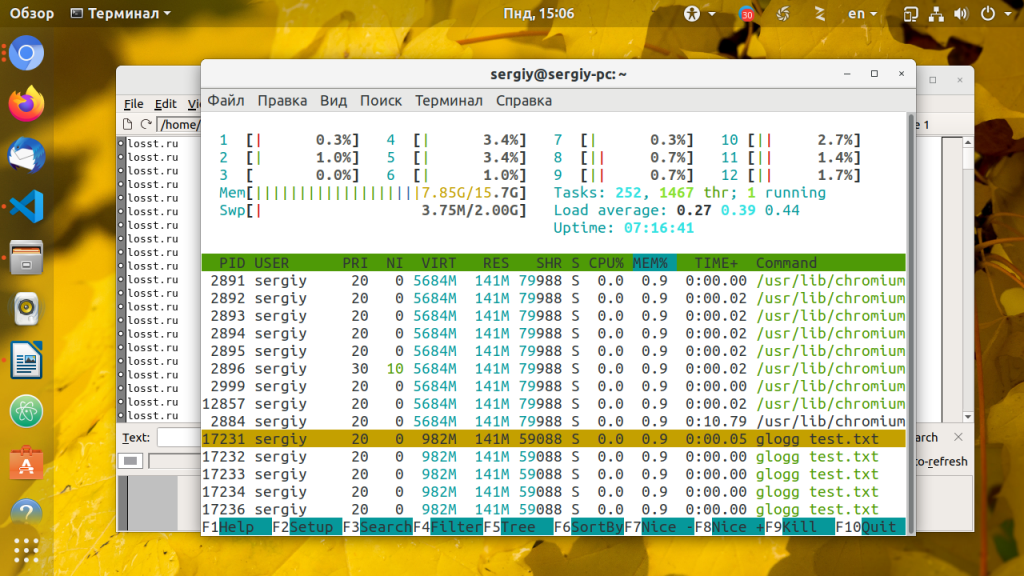Open Atom editor from the dock
The width and height of the screenshot is (1024, 576).
(x=27, y=411)
